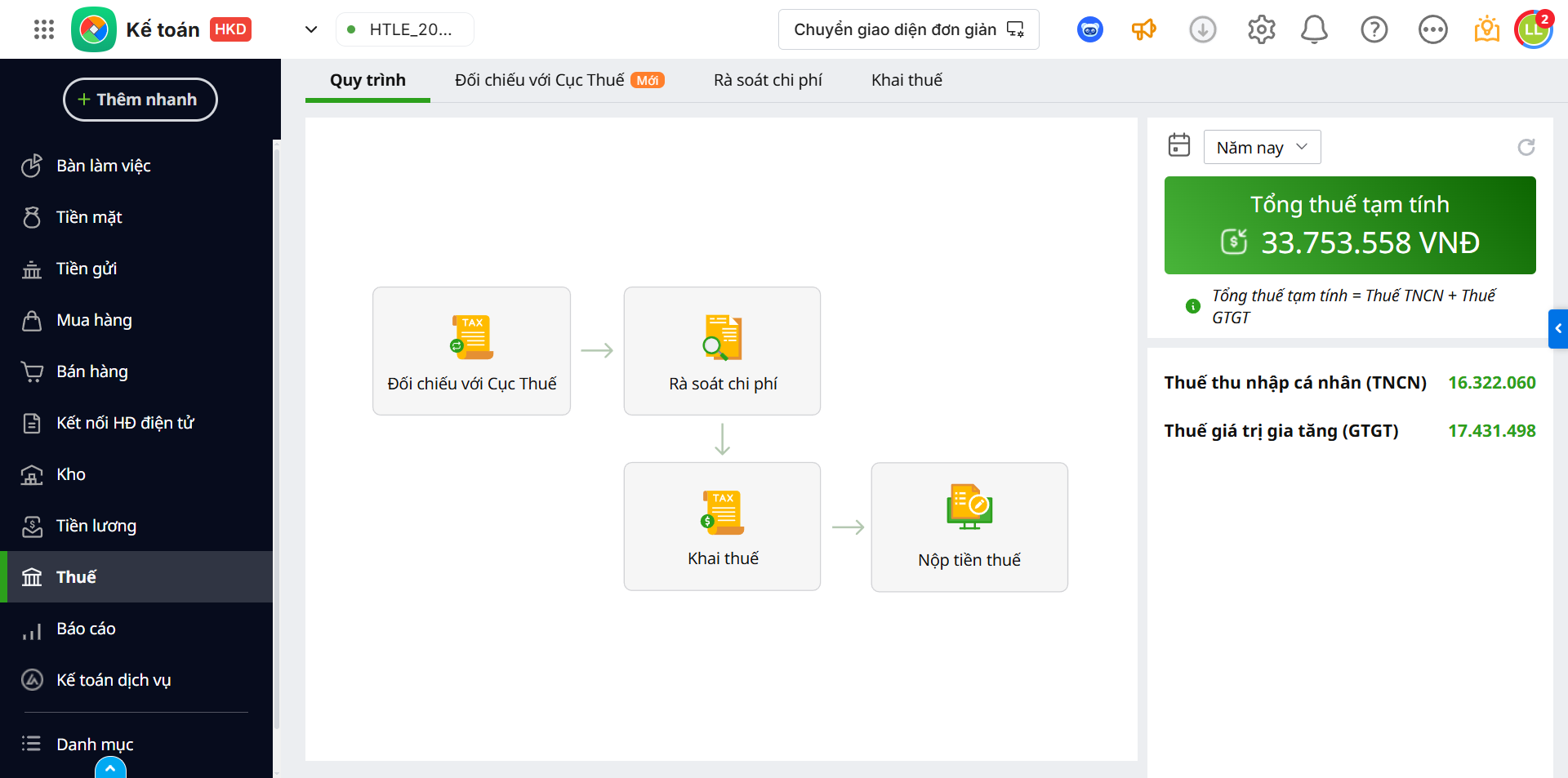Expand the blue side panel arrow
The width and height of the screenshot is (1568, 778).
coord(1558,329)
